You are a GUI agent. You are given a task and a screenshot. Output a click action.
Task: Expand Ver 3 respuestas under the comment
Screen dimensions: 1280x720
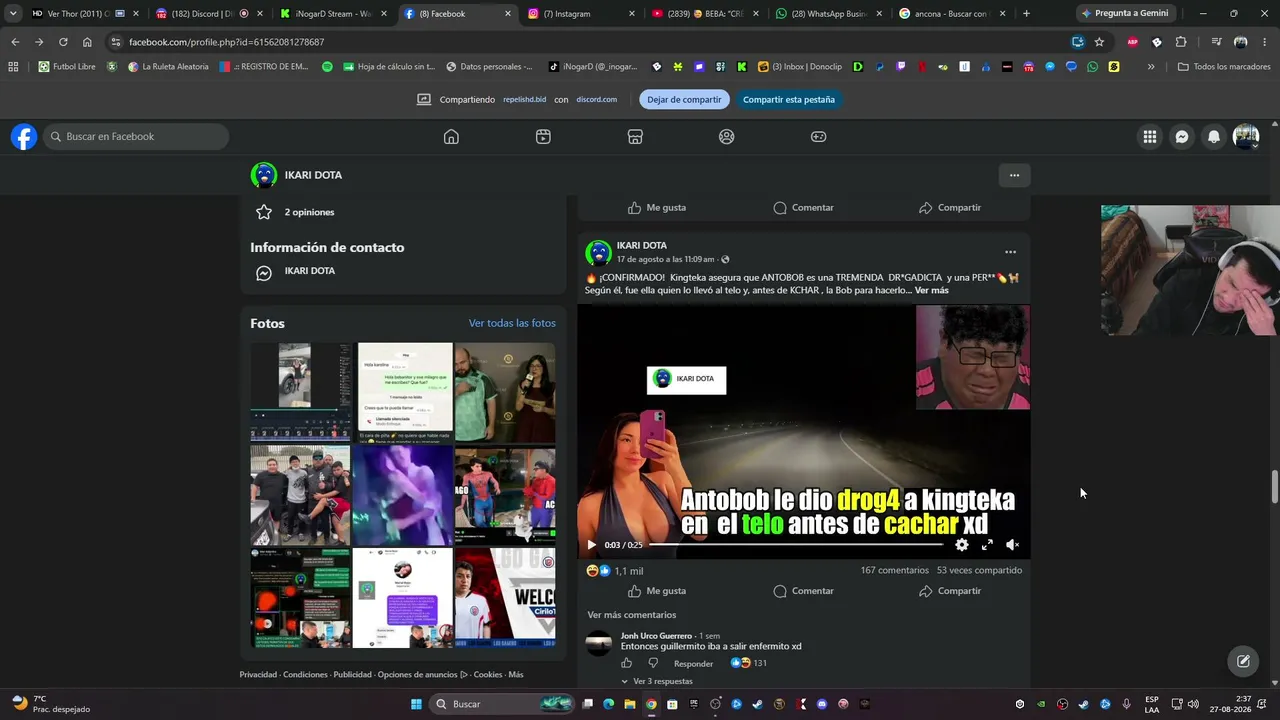coord(657,682)
